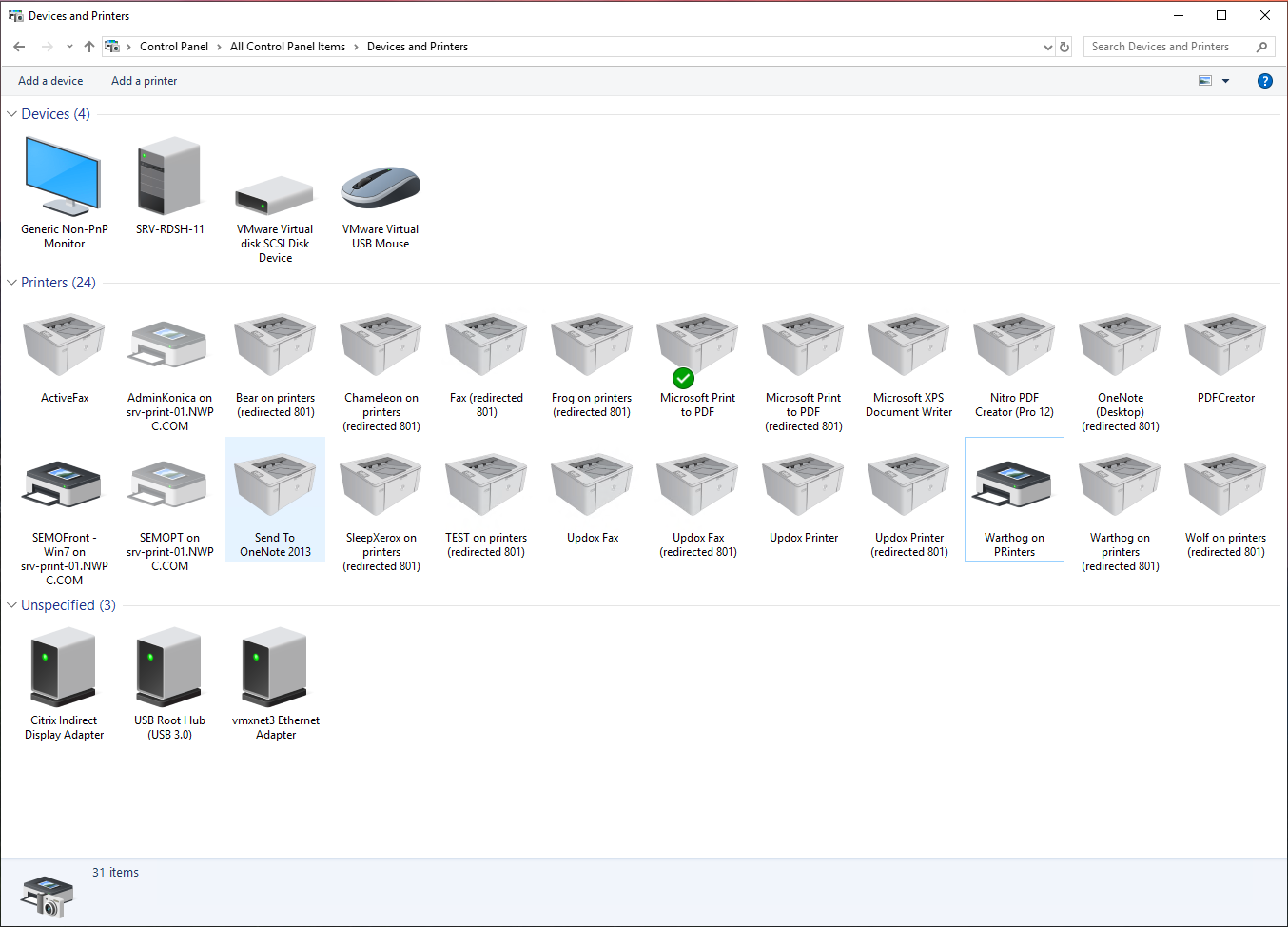Click Add a printer
Viewport: 1288px width, 927px height.
pos(144,81)
